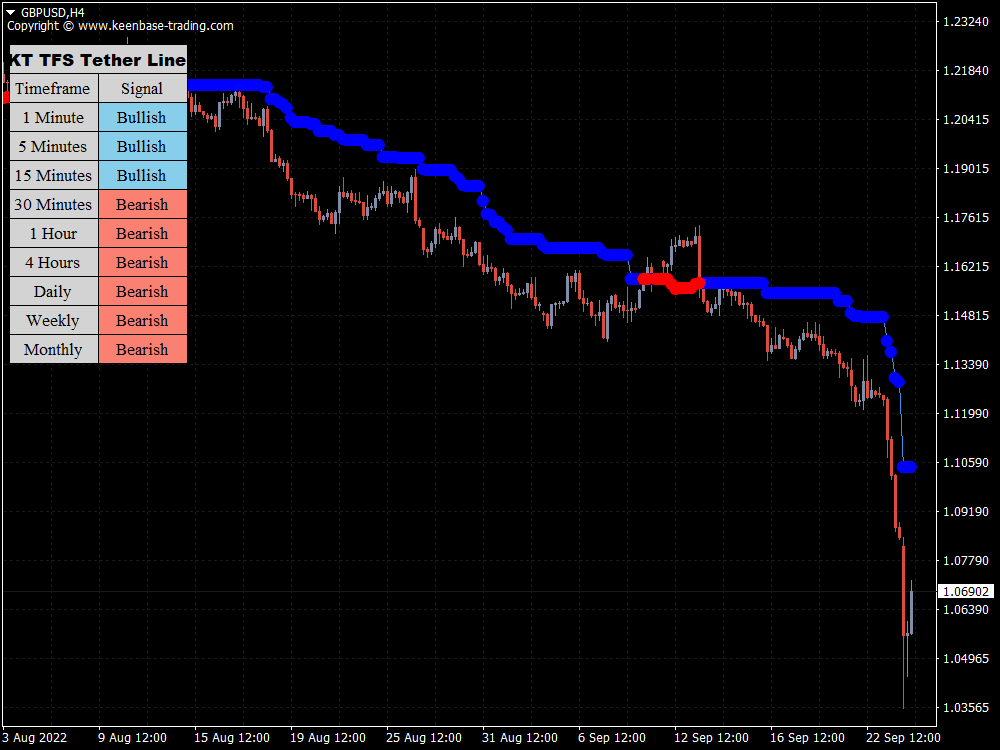Click the 1.10590 price axis label
Image resolution: width=1000 pixels, height=750 pixels.
966,462
